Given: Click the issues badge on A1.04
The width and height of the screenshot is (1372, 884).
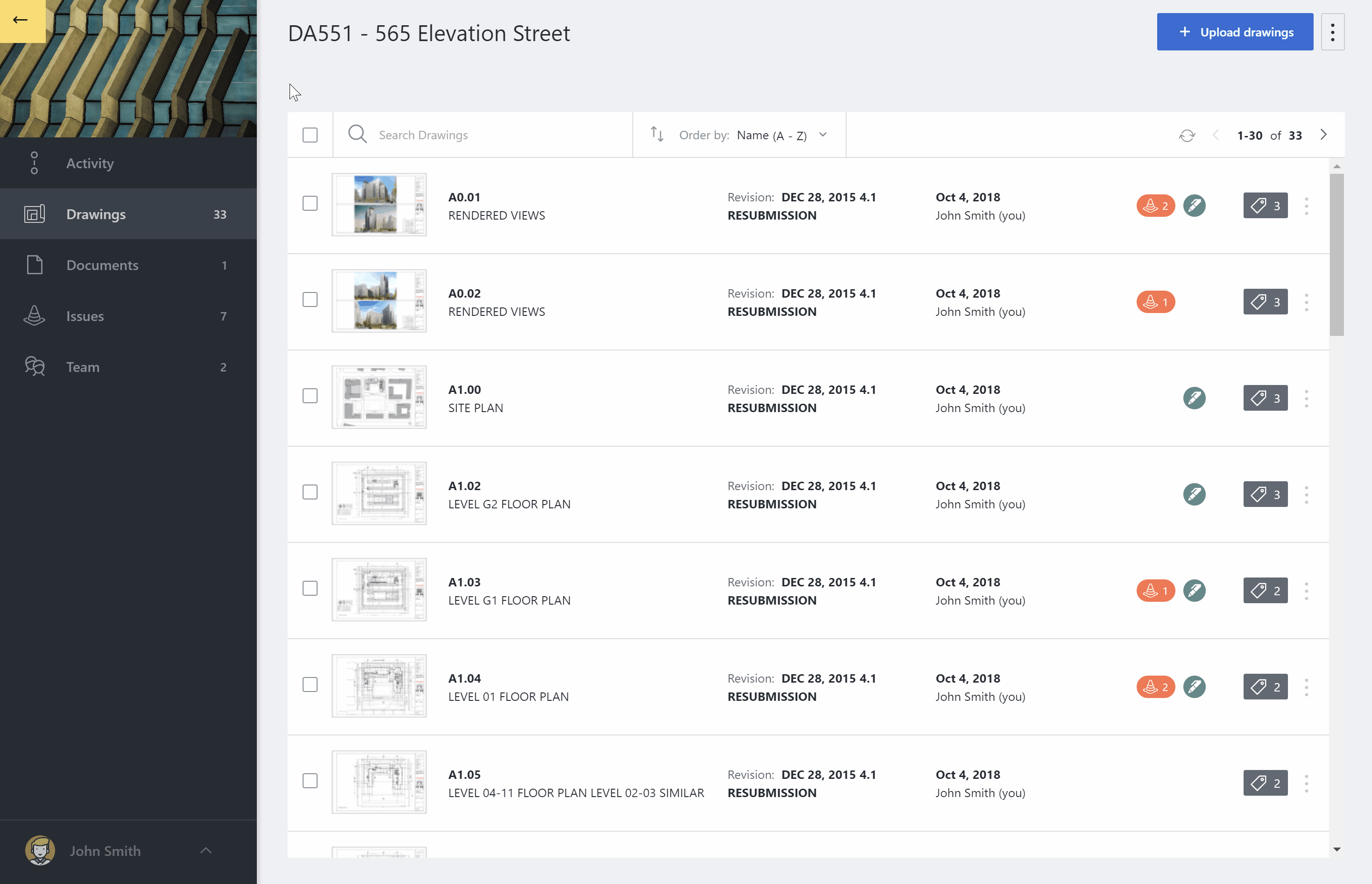Looking at the screenshot, I should 1155,687.
